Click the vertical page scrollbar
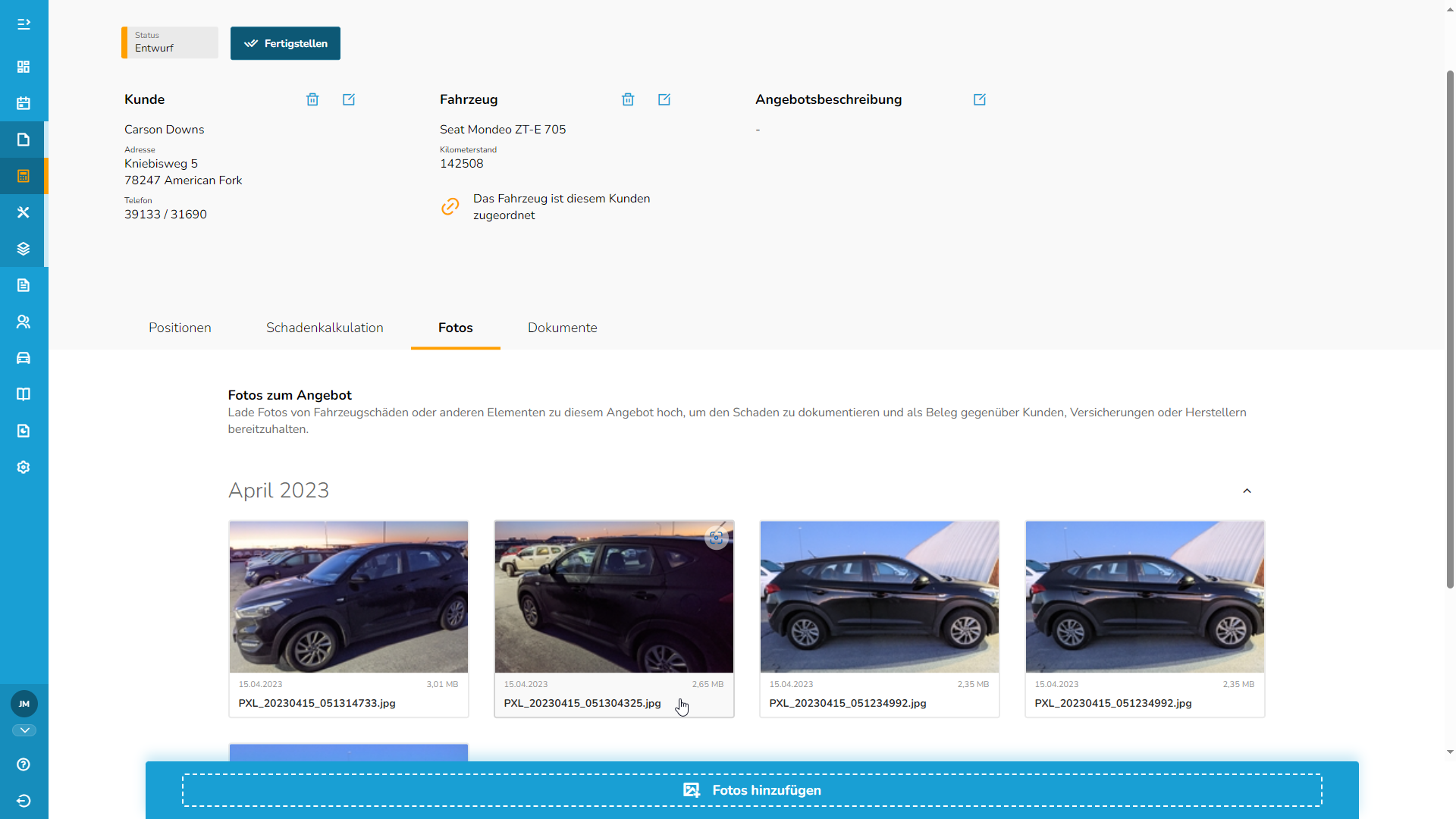Image resolution: width=1456 pixels, height=819 pixels. [1450, 330]
